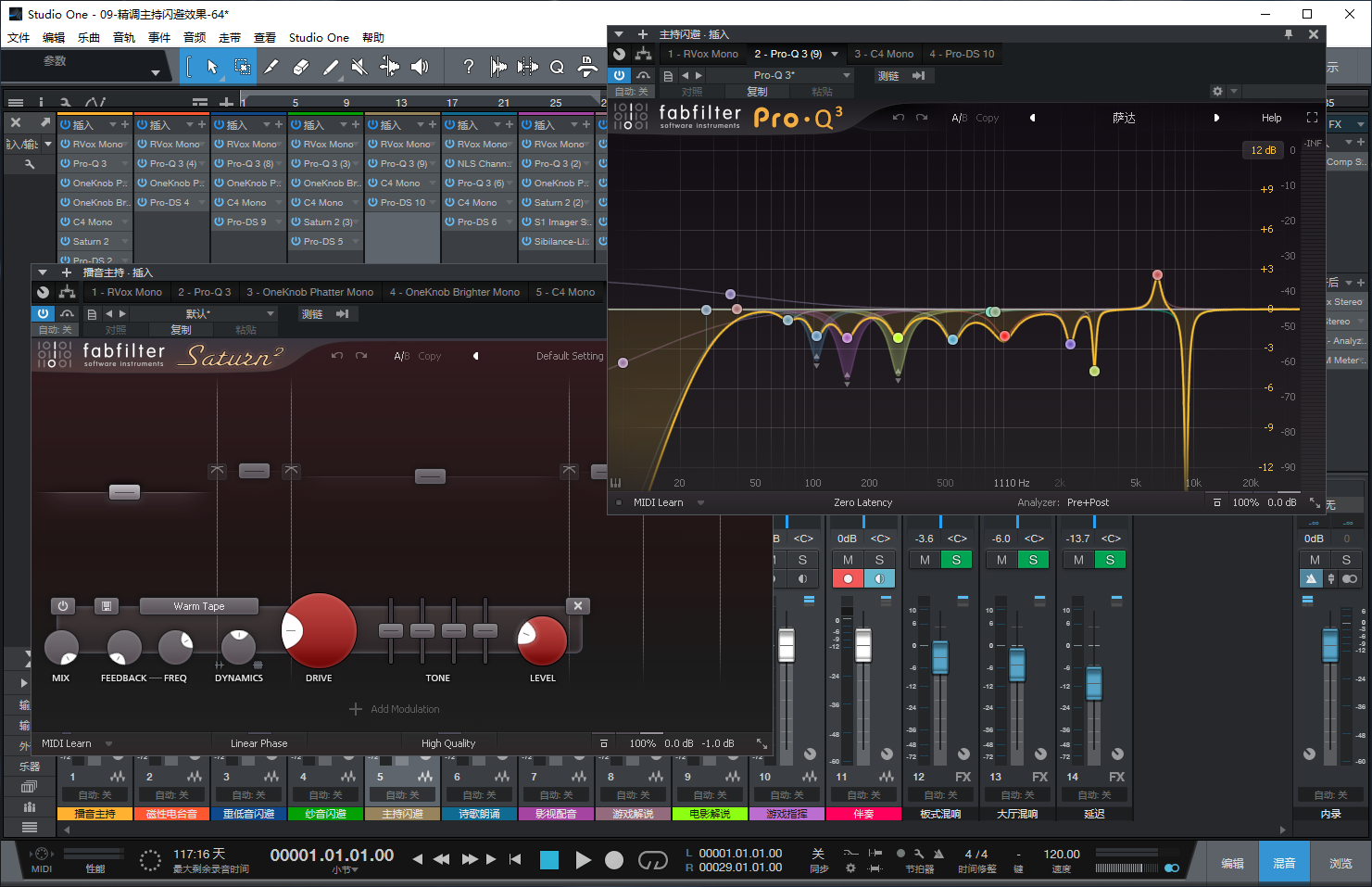This screenshot has height=887, width=1372.
Task: Click the 板式混响 channel volume fader
Action: click(940, 656)
